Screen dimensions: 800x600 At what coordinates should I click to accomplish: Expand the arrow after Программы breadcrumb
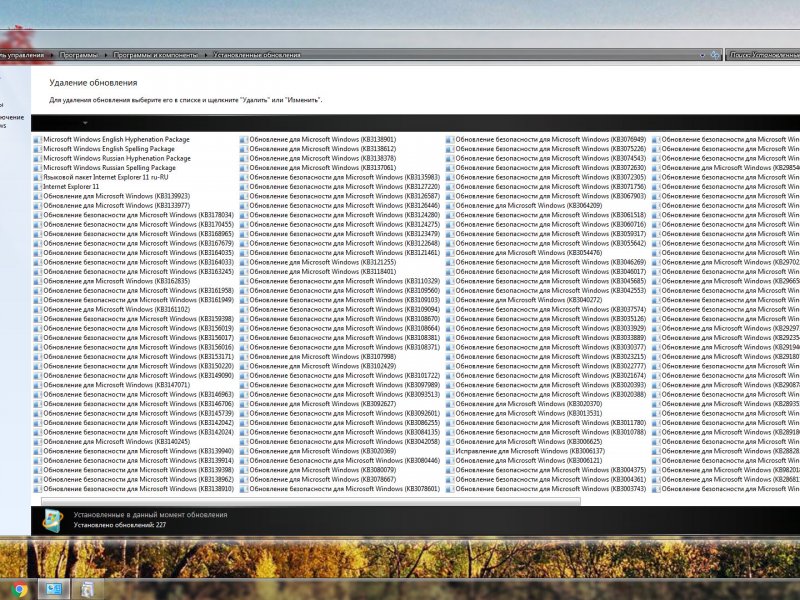(x=106, y=55)
